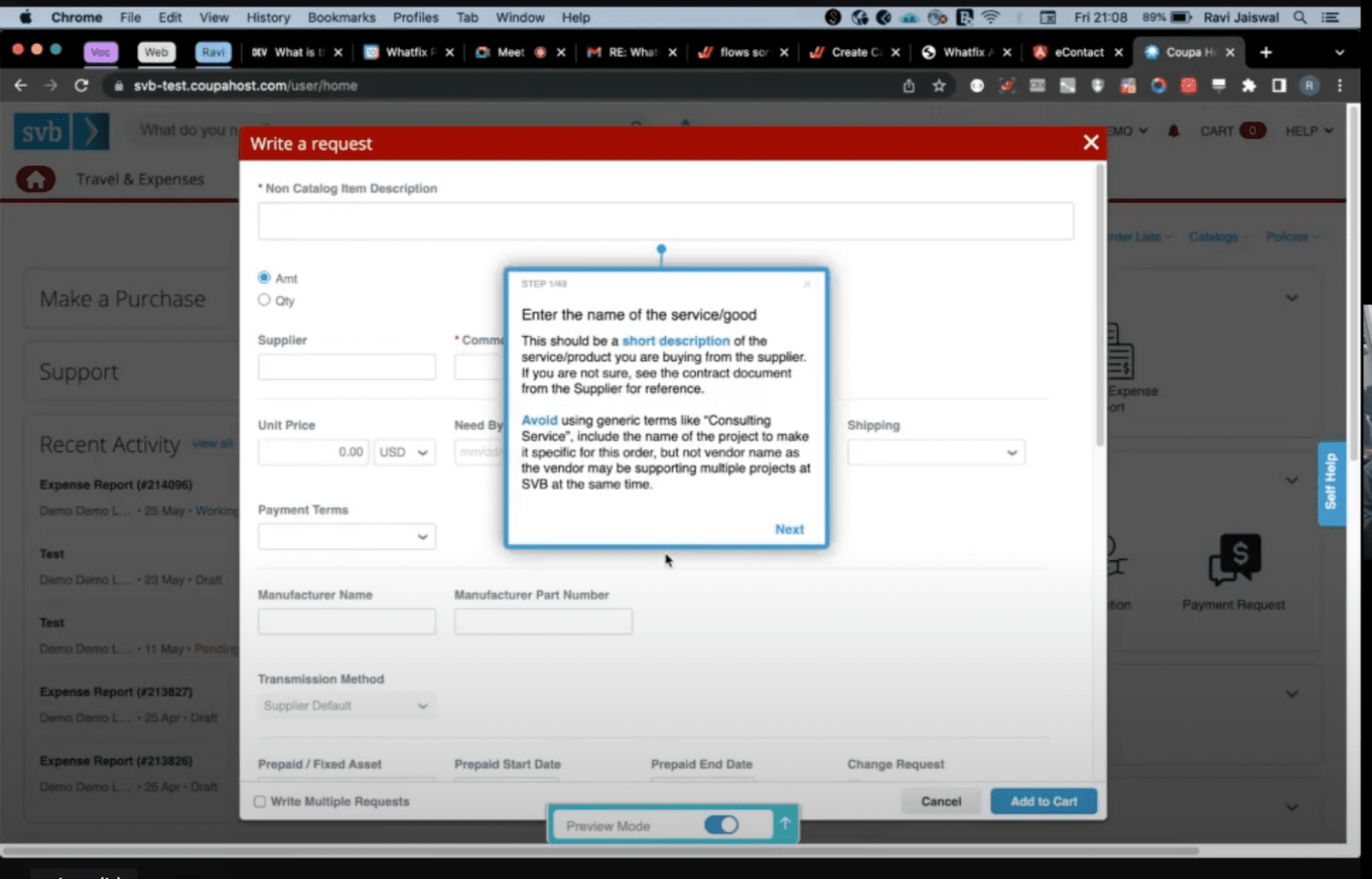Go back in browser history
This screenshot has height=879, width=1372.
click(x=21, y=85)
